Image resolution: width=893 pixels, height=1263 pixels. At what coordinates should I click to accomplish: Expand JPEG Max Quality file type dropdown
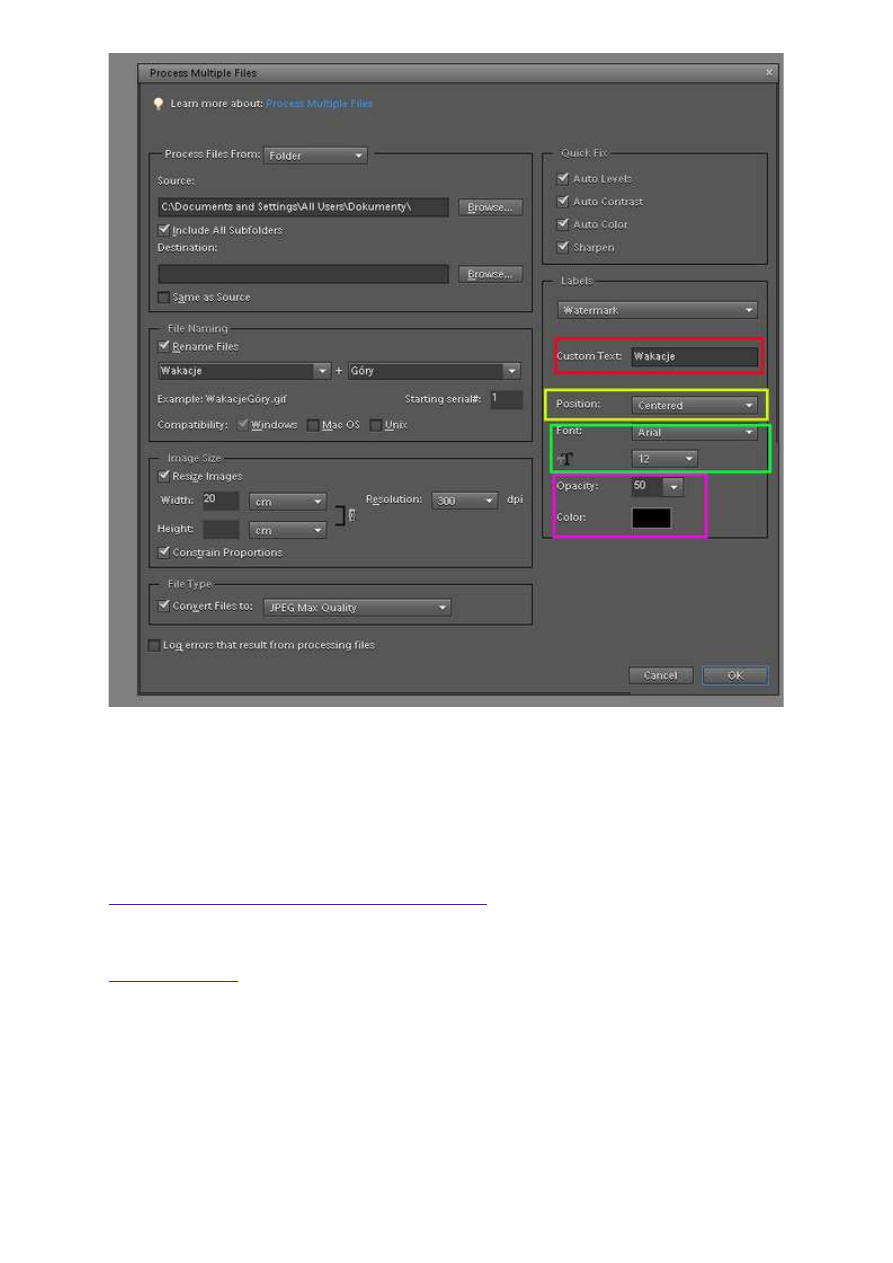pos(357,607)
